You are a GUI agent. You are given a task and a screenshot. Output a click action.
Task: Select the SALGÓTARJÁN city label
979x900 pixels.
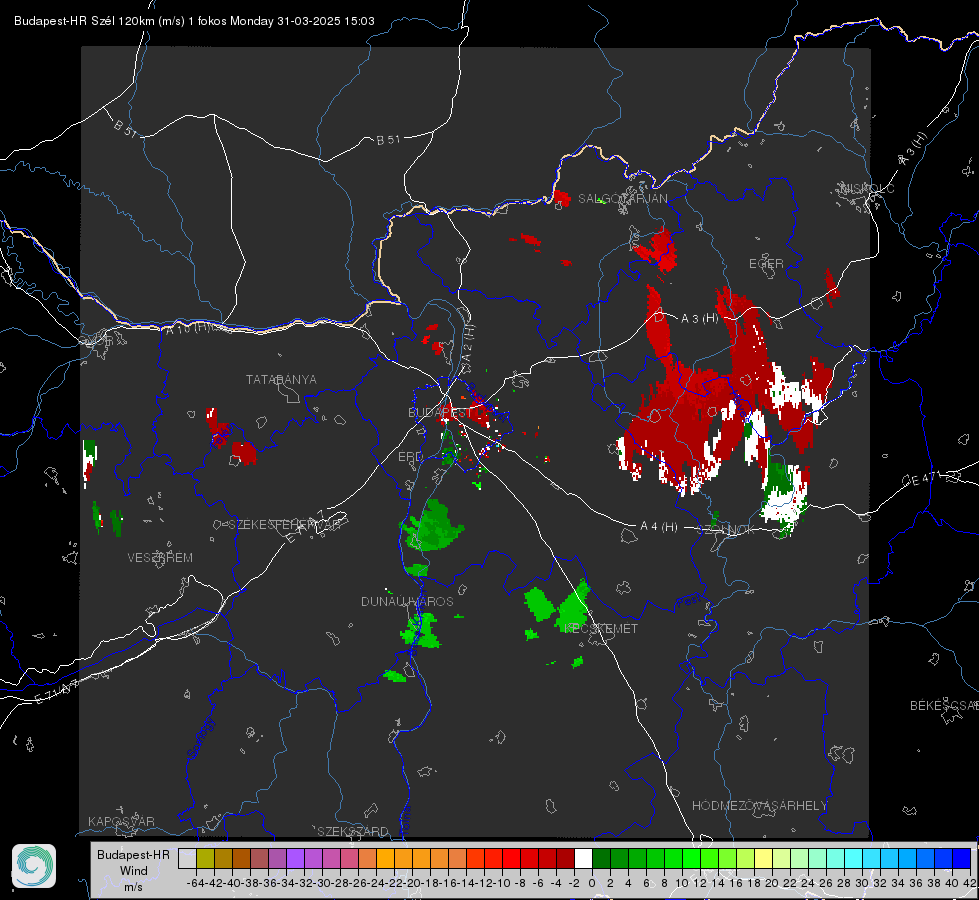tap(622, 199)
